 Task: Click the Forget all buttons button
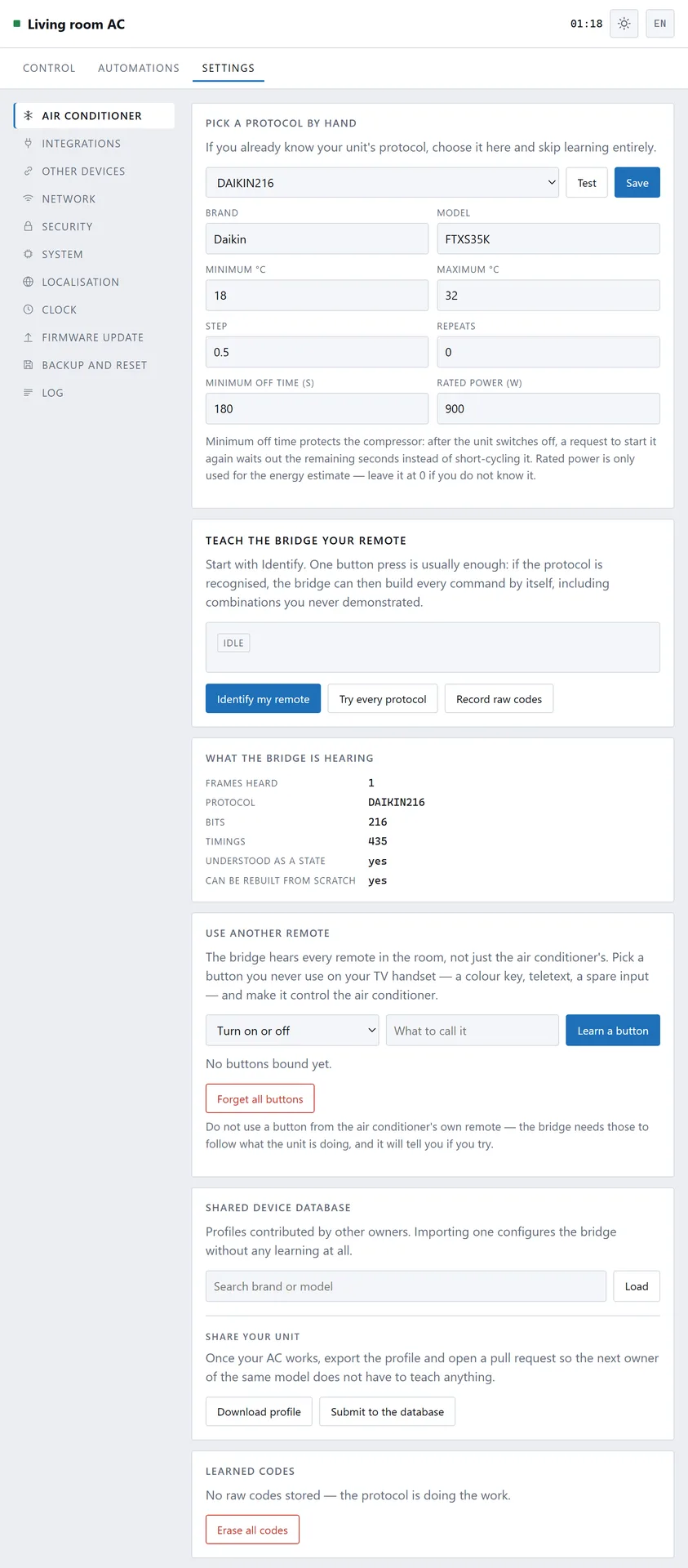coord(260,1099)
